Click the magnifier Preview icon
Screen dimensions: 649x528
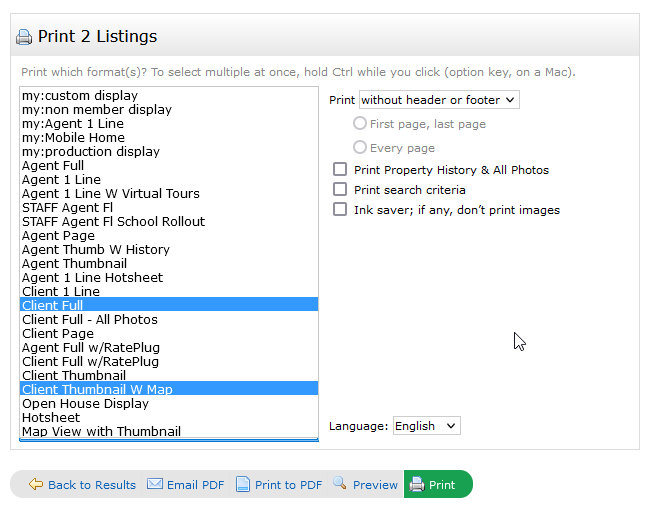click(340, 483)
